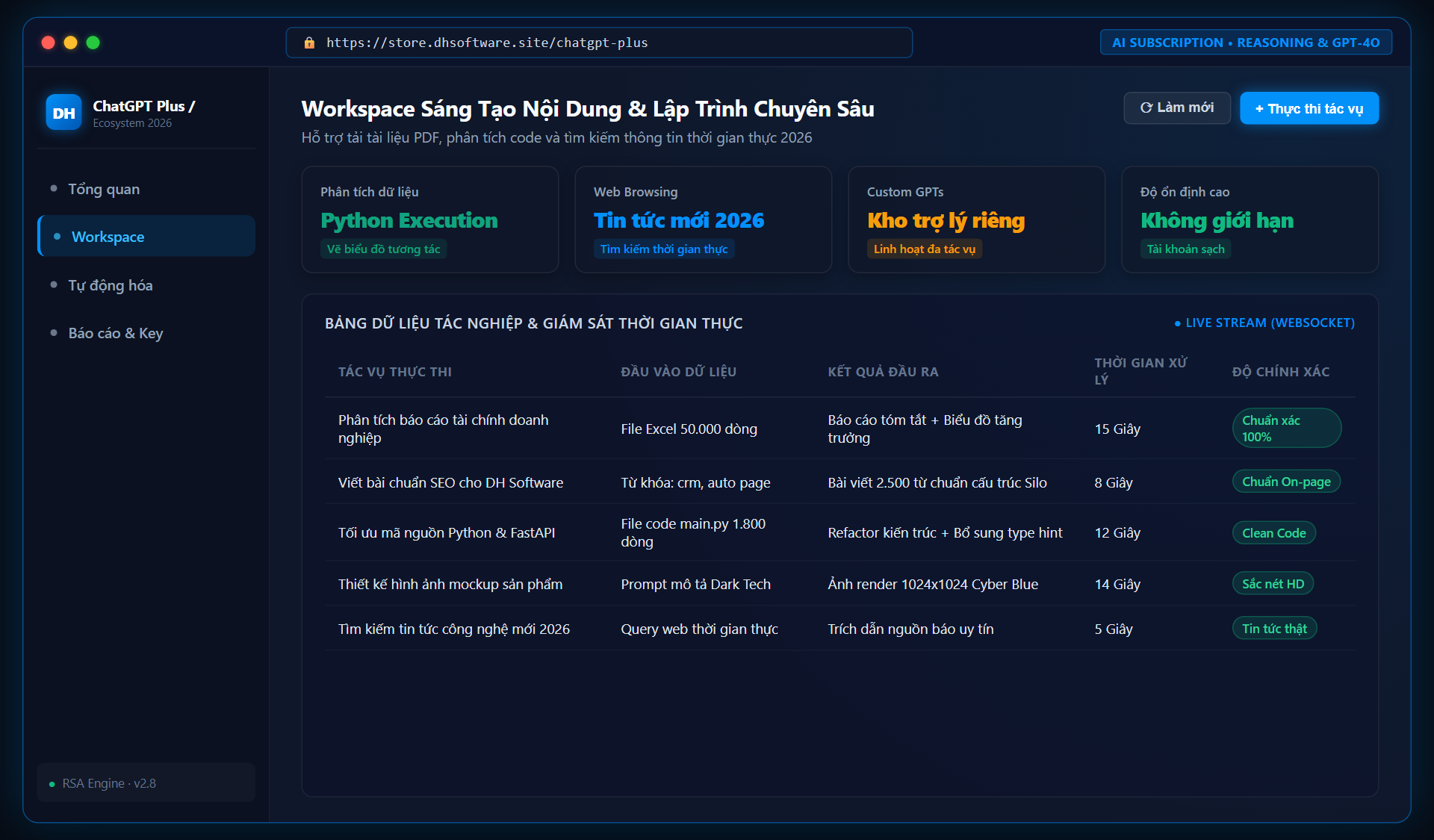Click the DH logo icon in sidebar
Viewport: 1434px width, 840px height.
pos(63,113)
